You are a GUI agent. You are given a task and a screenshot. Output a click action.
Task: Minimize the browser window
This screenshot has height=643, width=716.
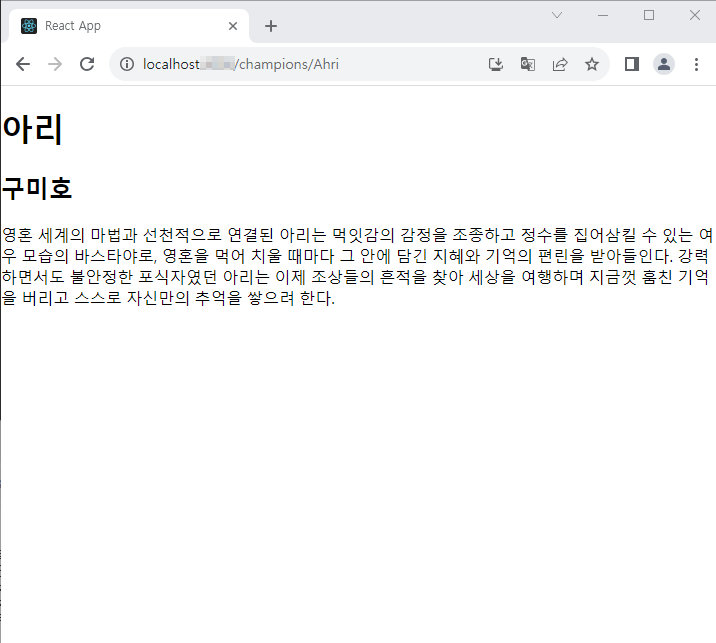603,15
